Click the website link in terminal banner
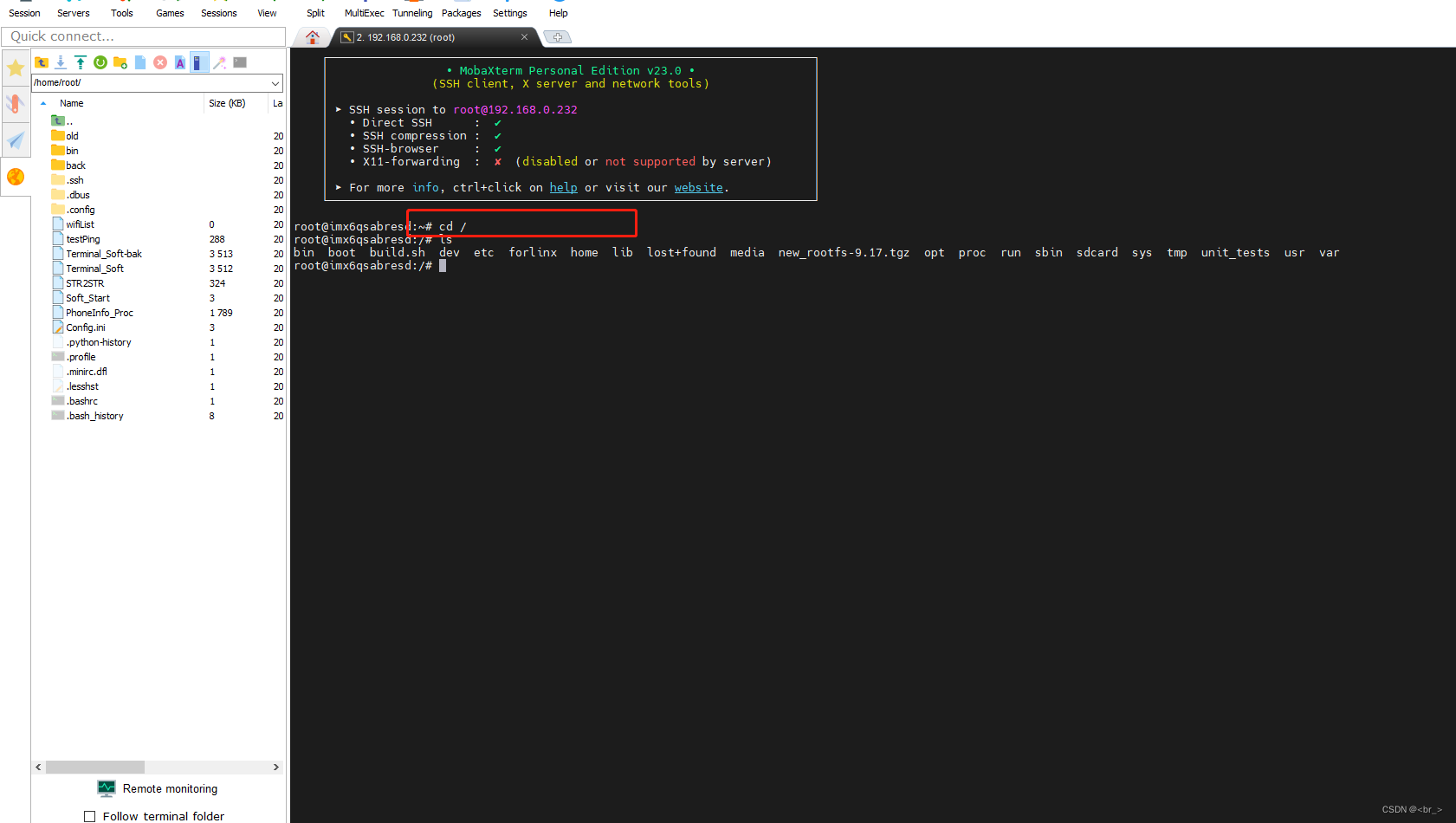 coord(699,187)
